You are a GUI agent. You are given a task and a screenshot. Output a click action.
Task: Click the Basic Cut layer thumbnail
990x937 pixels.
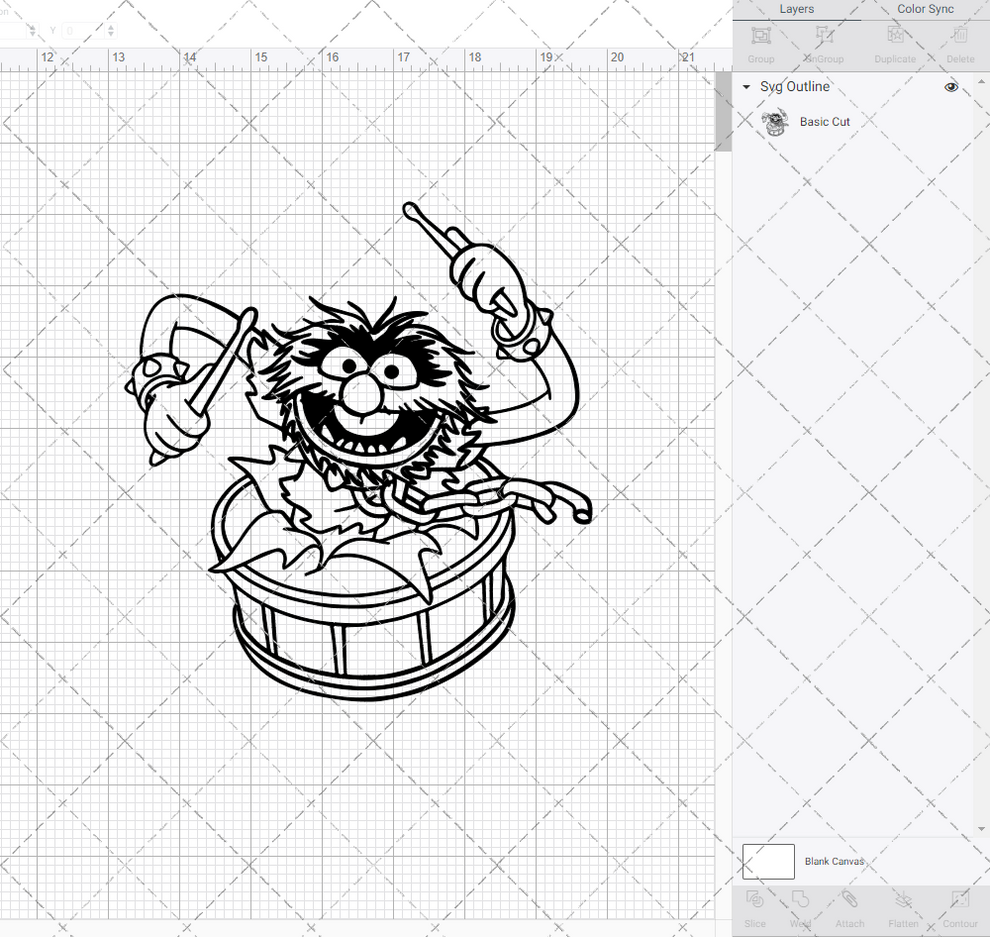click(775, 121)
